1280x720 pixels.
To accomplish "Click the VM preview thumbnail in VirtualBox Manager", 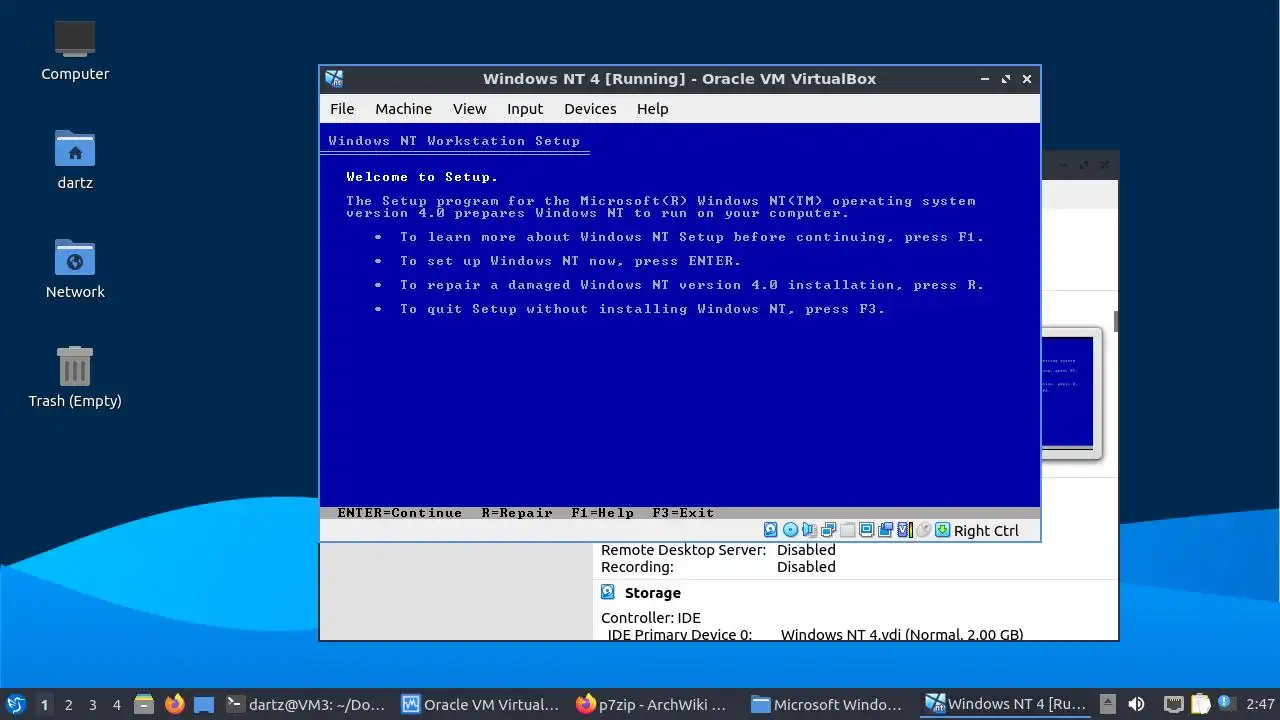I will (1071, 394).
